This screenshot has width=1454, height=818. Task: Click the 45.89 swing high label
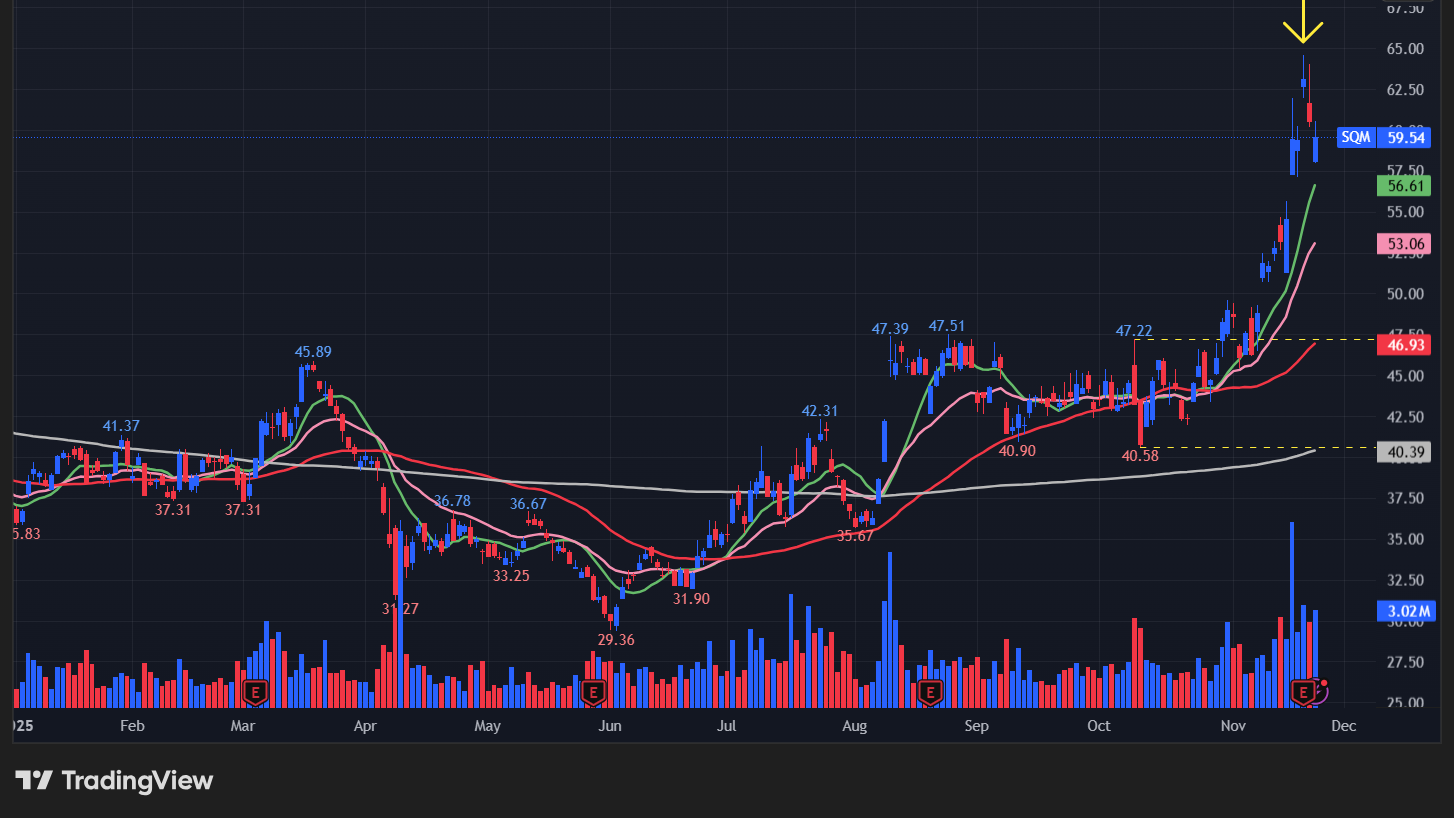313,352
